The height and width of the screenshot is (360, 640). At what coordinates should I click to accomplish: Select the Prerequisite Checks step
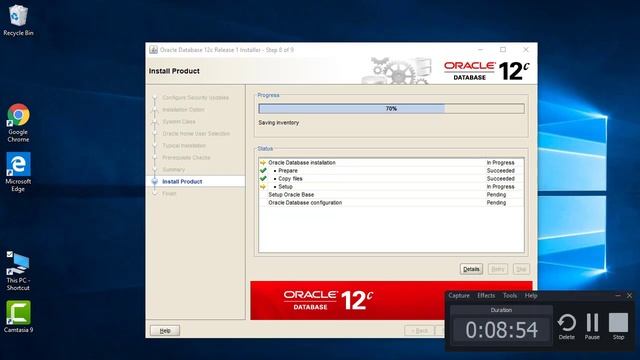[x=186, y=158]
